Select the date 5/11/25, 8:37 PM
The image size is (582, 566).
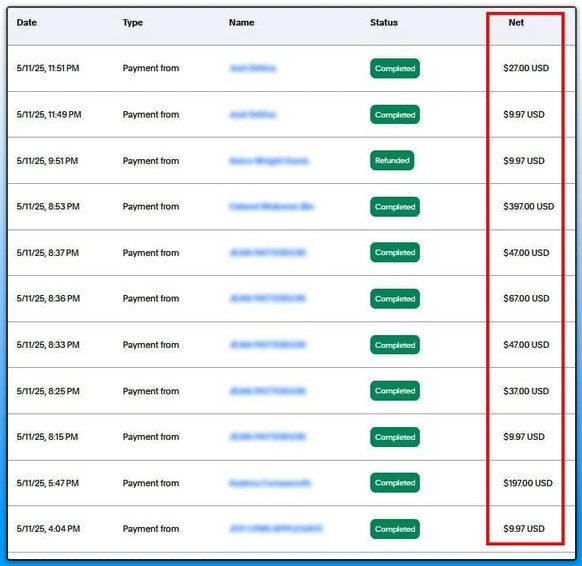[48, 253]
